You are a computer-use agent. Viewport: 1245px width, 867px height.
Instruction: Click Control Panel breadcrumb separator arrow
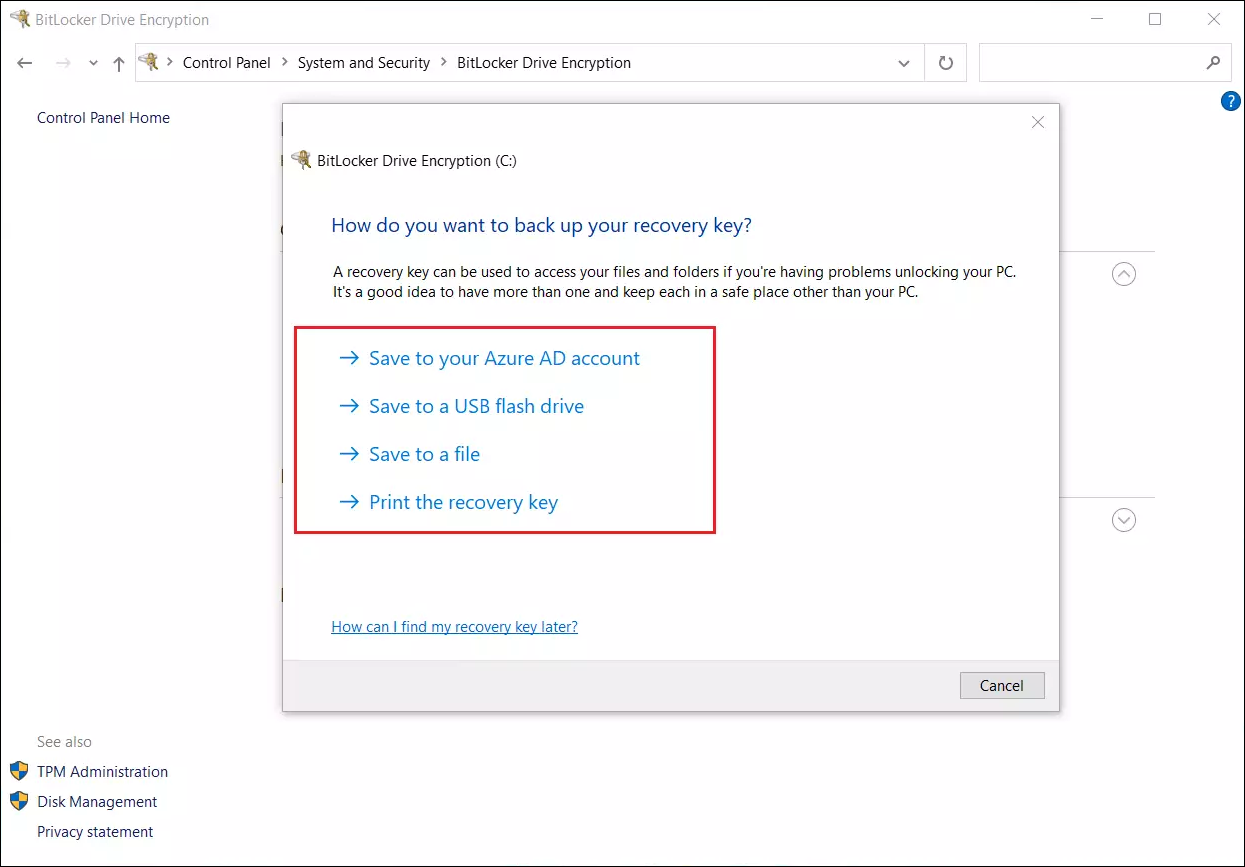284,63
